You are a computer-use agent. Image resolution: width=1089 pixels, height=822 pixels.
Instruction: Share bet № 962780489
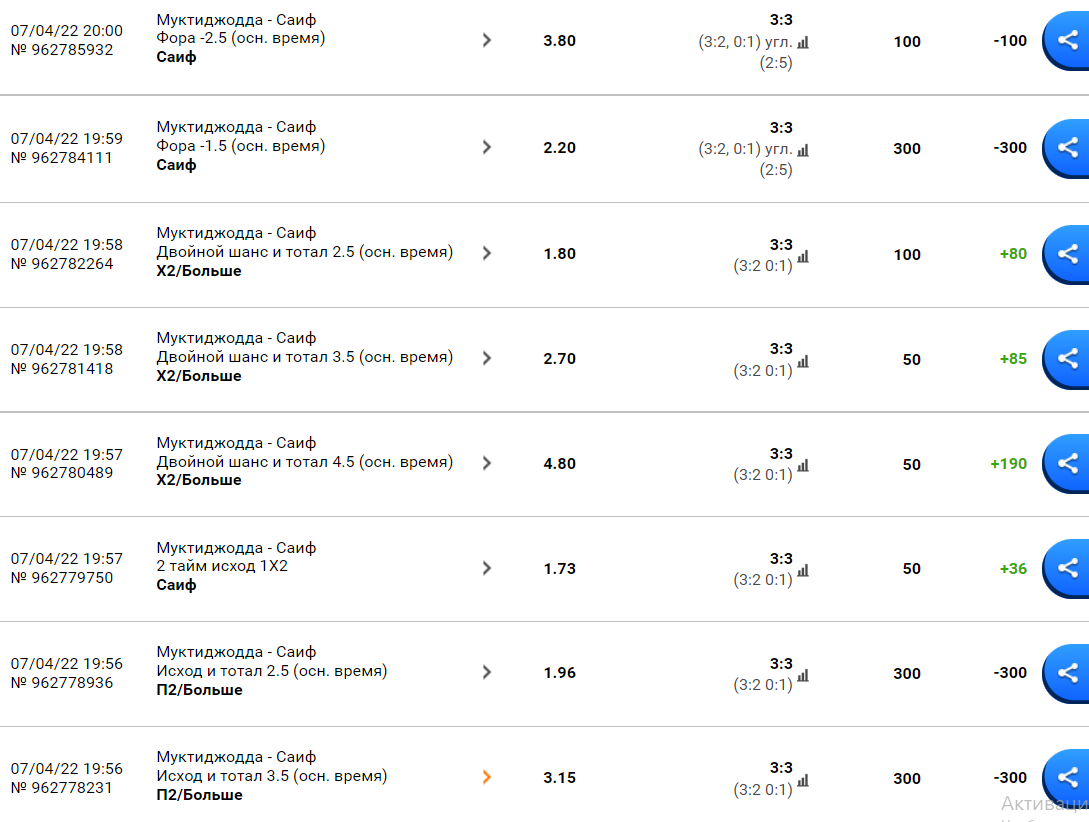pyautogui.click(x=1067, y=464)
